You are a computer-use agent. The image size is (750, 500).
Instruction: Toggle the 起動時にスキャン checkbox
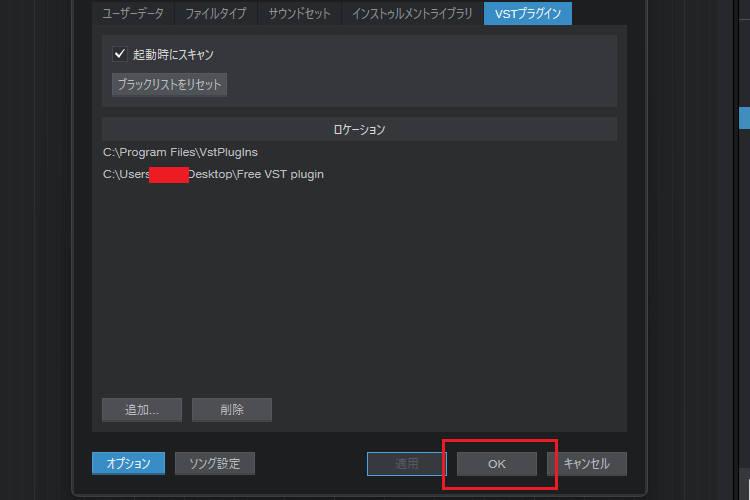coord(120,54)
